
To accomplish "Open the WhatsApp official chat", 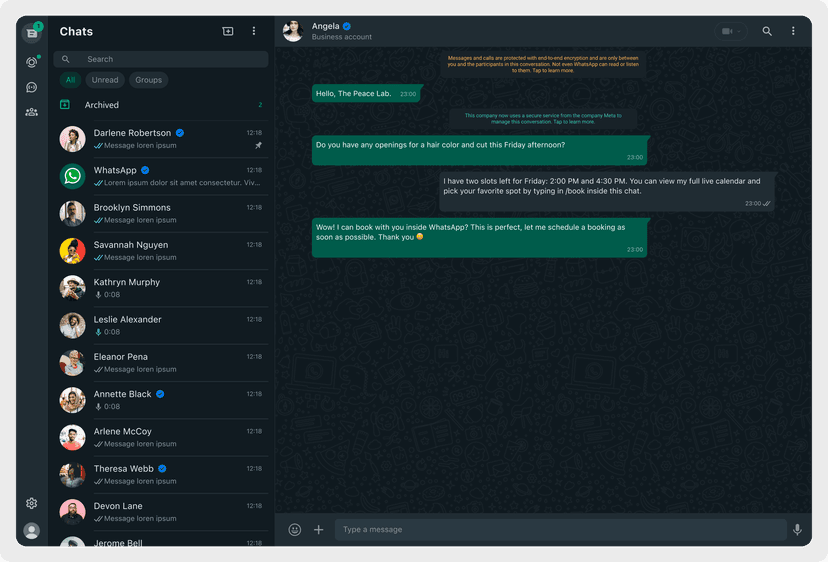I will tap(161, 176).
